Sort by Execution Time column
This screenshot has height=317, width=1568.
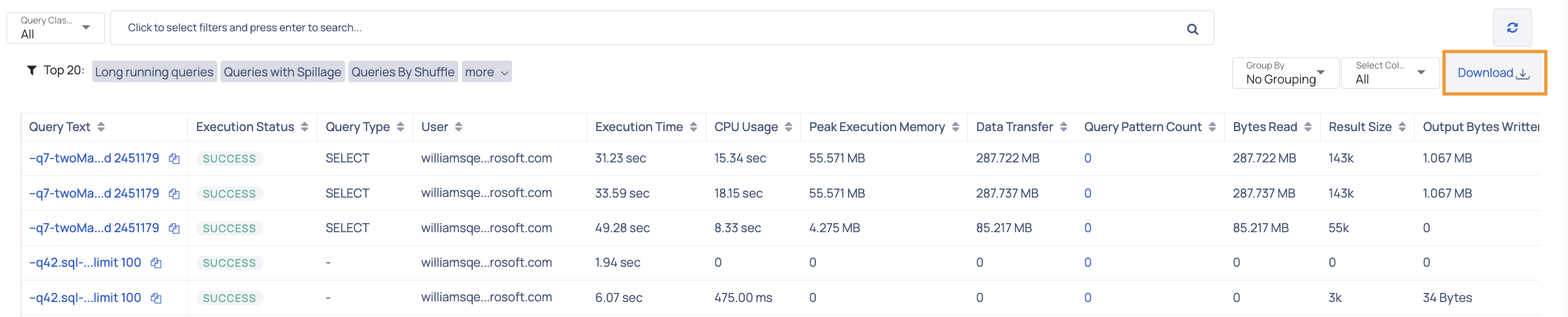[x=693, y=127]
